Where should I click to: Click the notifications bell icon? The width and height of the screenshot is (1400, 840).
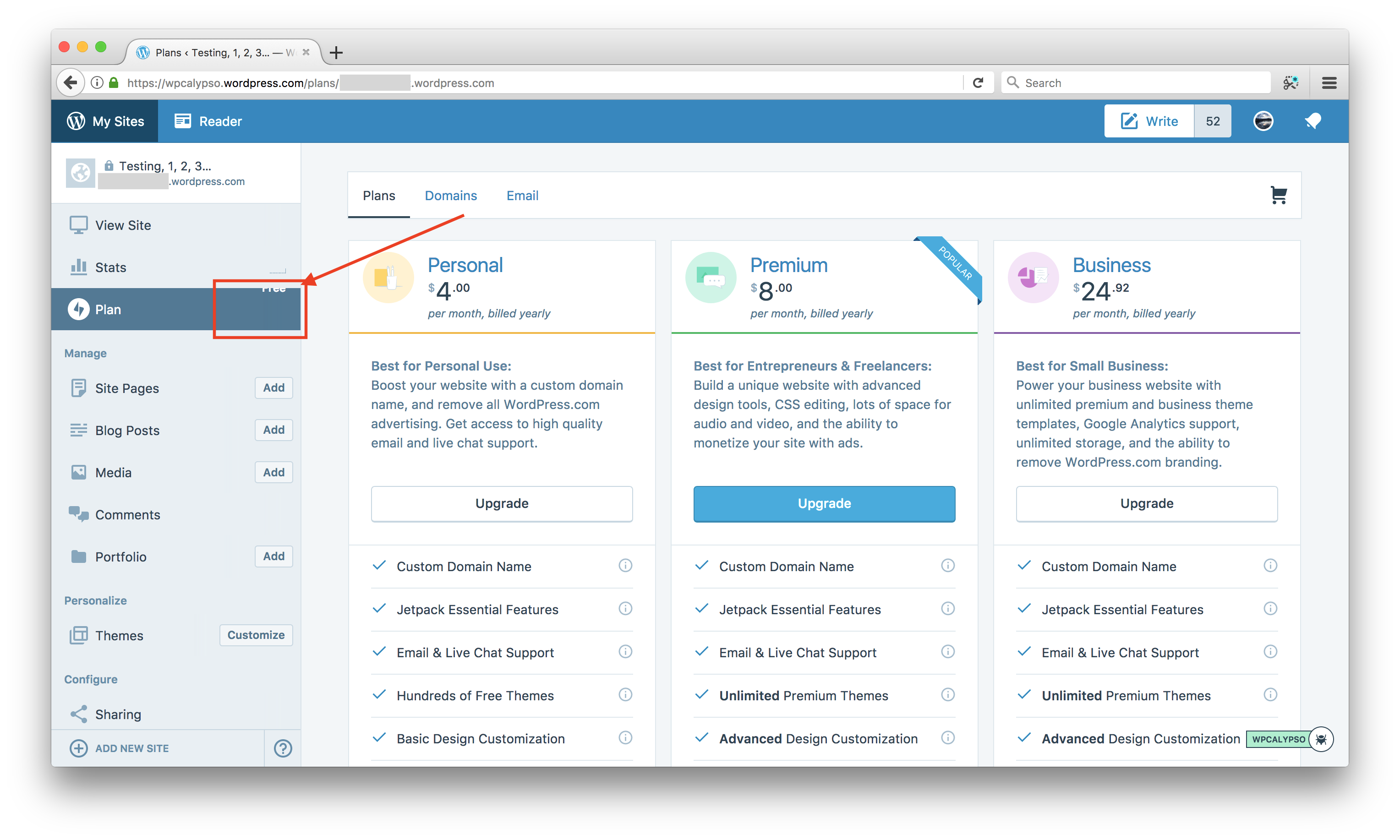[x=1312, y=121]
